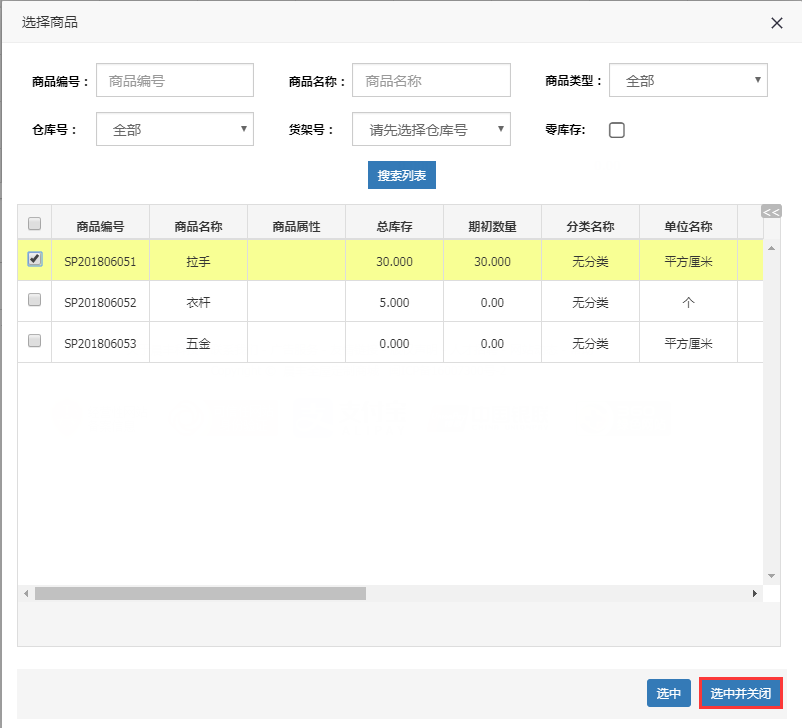Screen dimensions: 802x728
Task: Expand the 仓库号 dropdown
Action: click(x=175, y=129)
